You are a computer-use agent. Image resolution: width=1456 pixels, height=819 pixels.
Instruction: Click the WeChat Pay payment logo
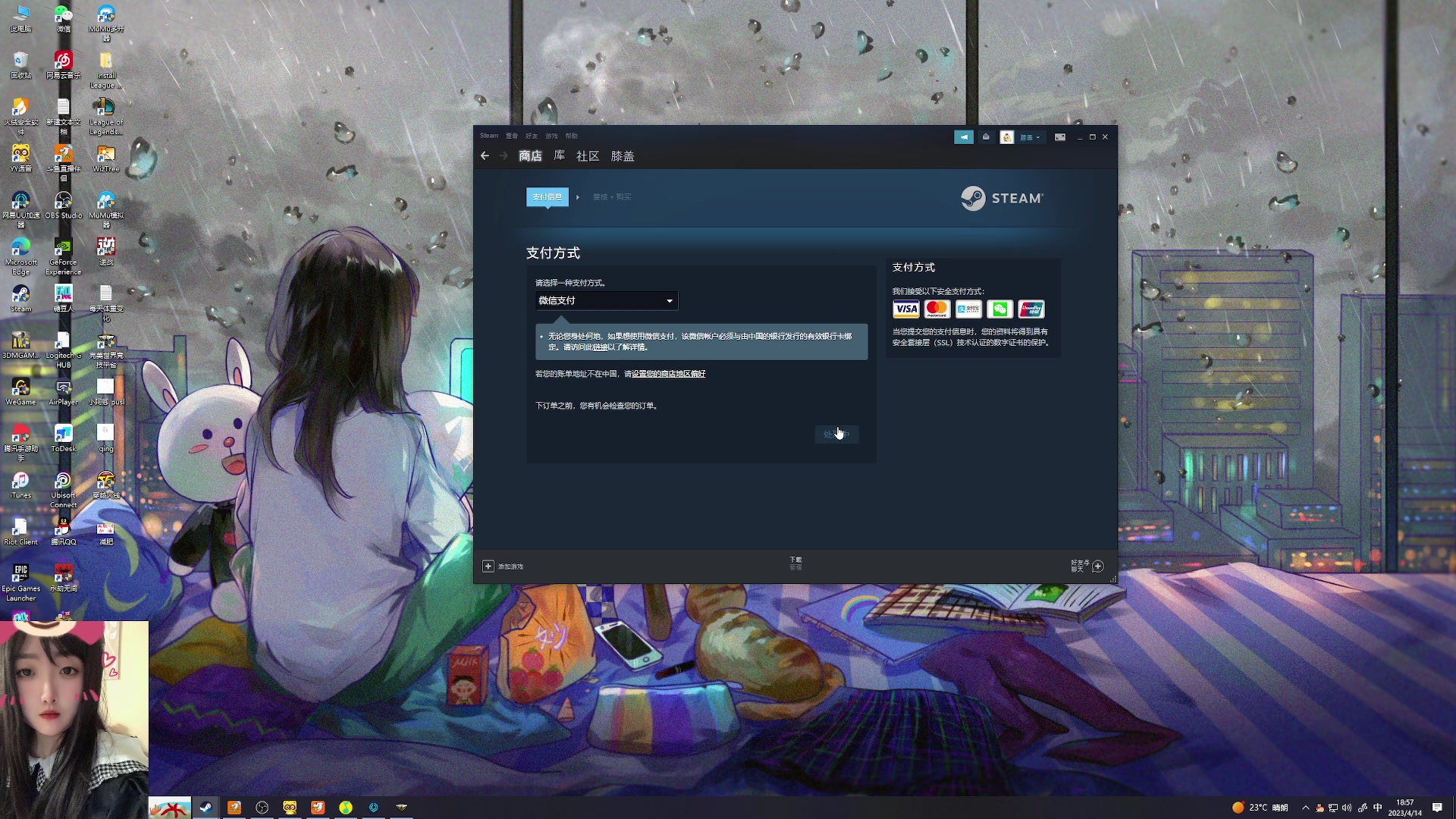pos(999,309)
